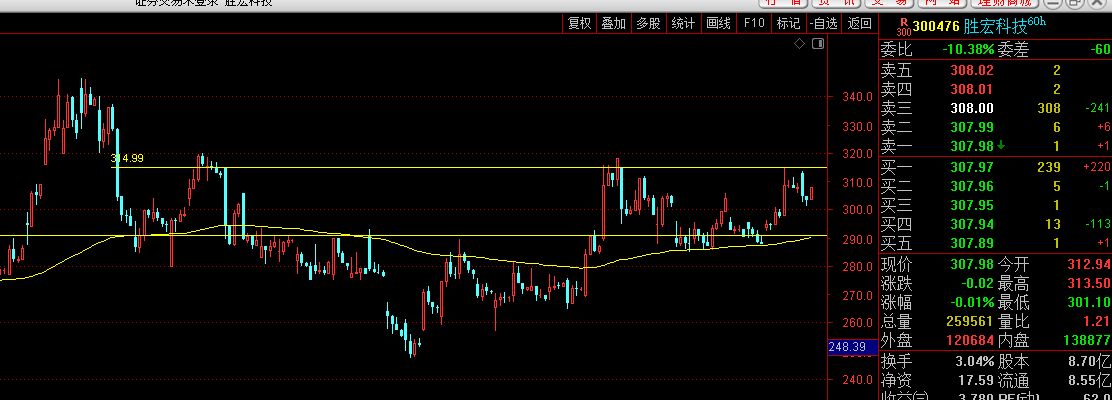Activate the 画线 drawing tool

pos(718,23)
